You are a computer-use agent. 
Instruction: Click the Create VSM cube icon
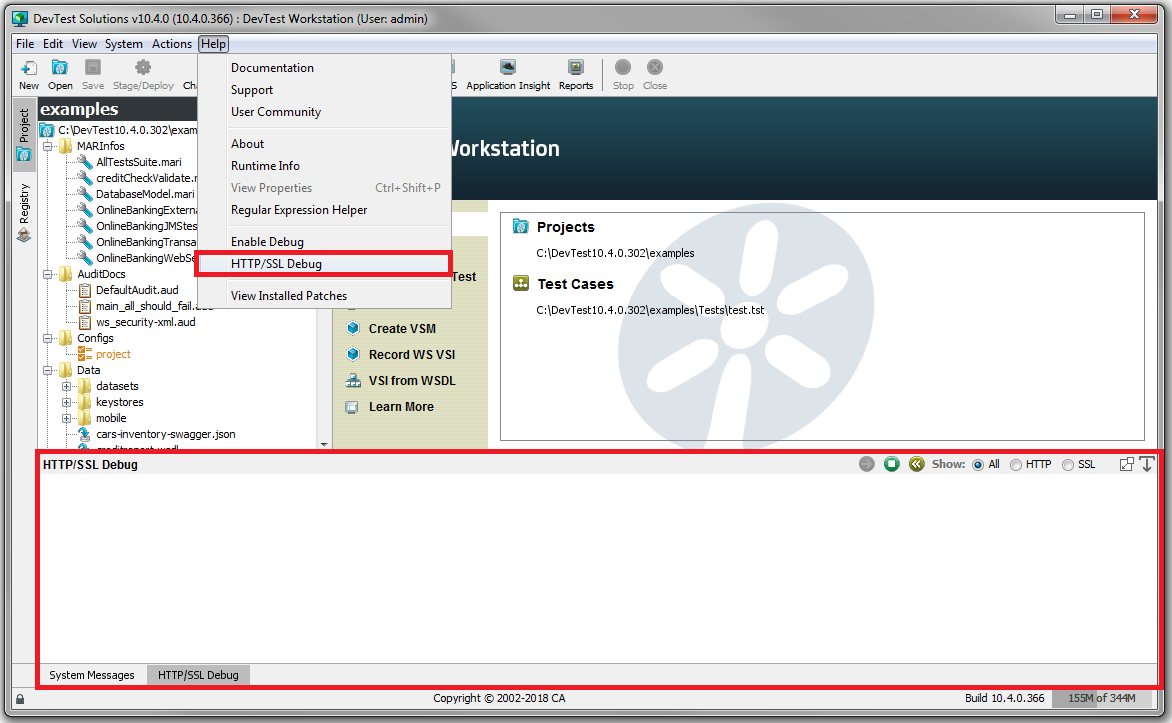tap(353, 328)
